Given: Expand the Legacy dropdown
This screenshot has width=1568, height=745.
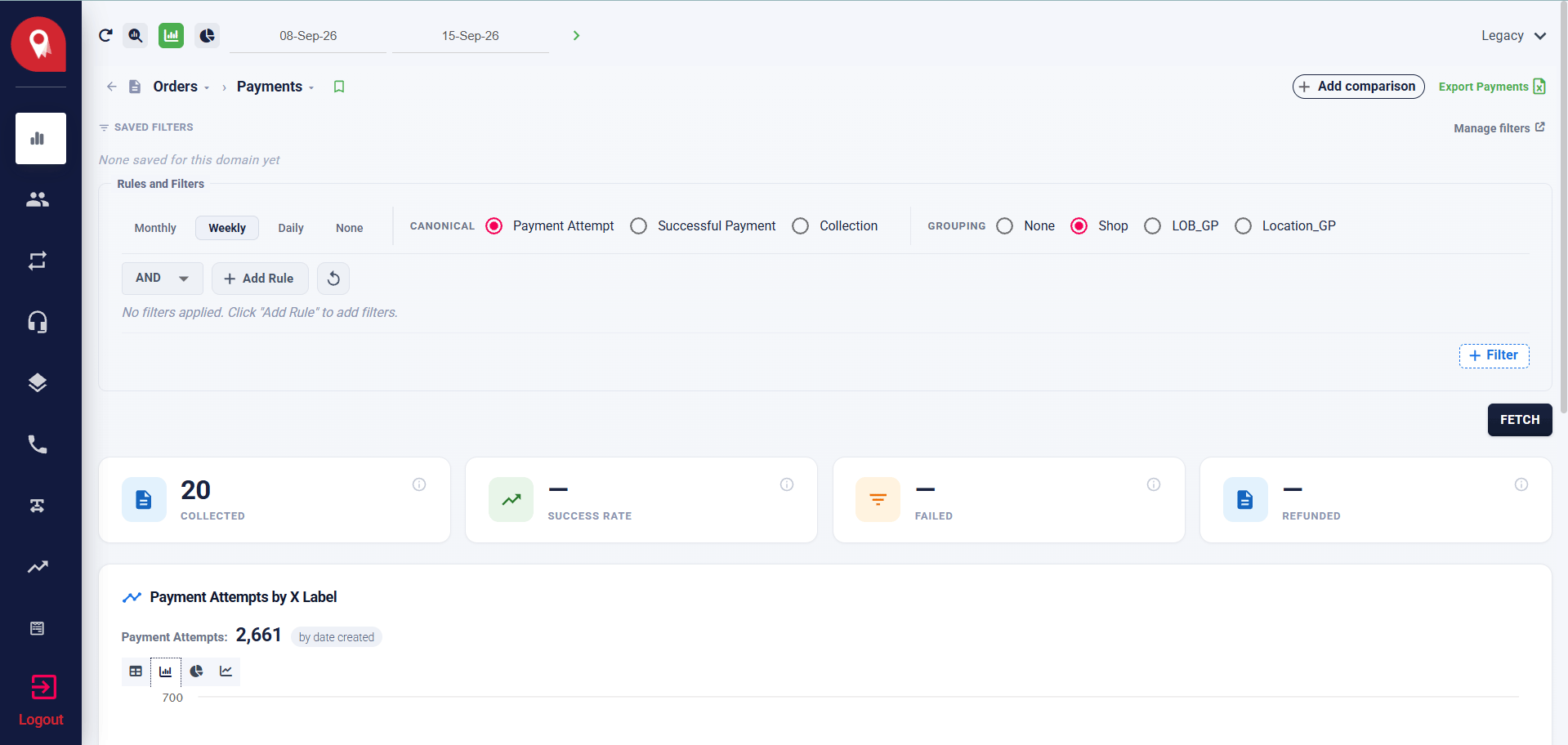Looking at the screenshot, I should click(x=1513, y=36).
